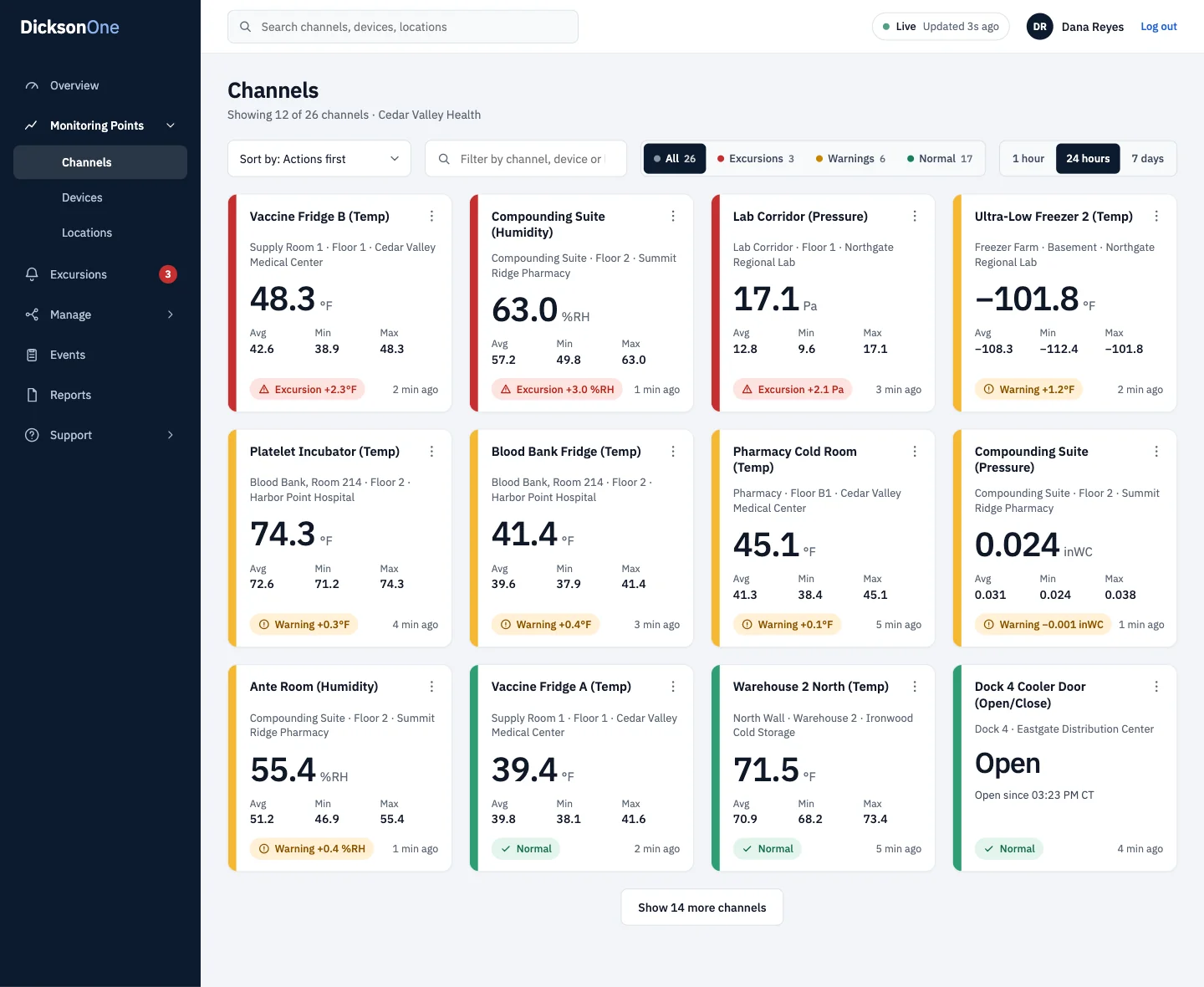The image size is (1204, 987).
Task: Open Blood Bank Fridge card kebab menu
Action: pos(673,452)
